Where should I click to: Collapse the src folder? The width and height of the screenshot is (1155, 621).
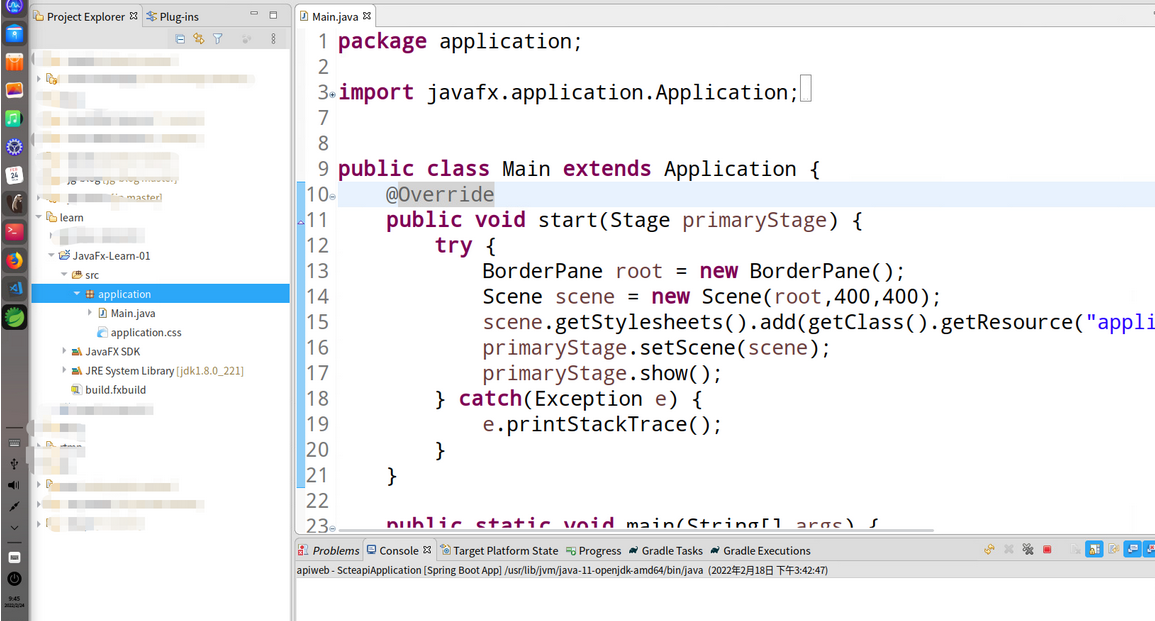coord(64,274)
